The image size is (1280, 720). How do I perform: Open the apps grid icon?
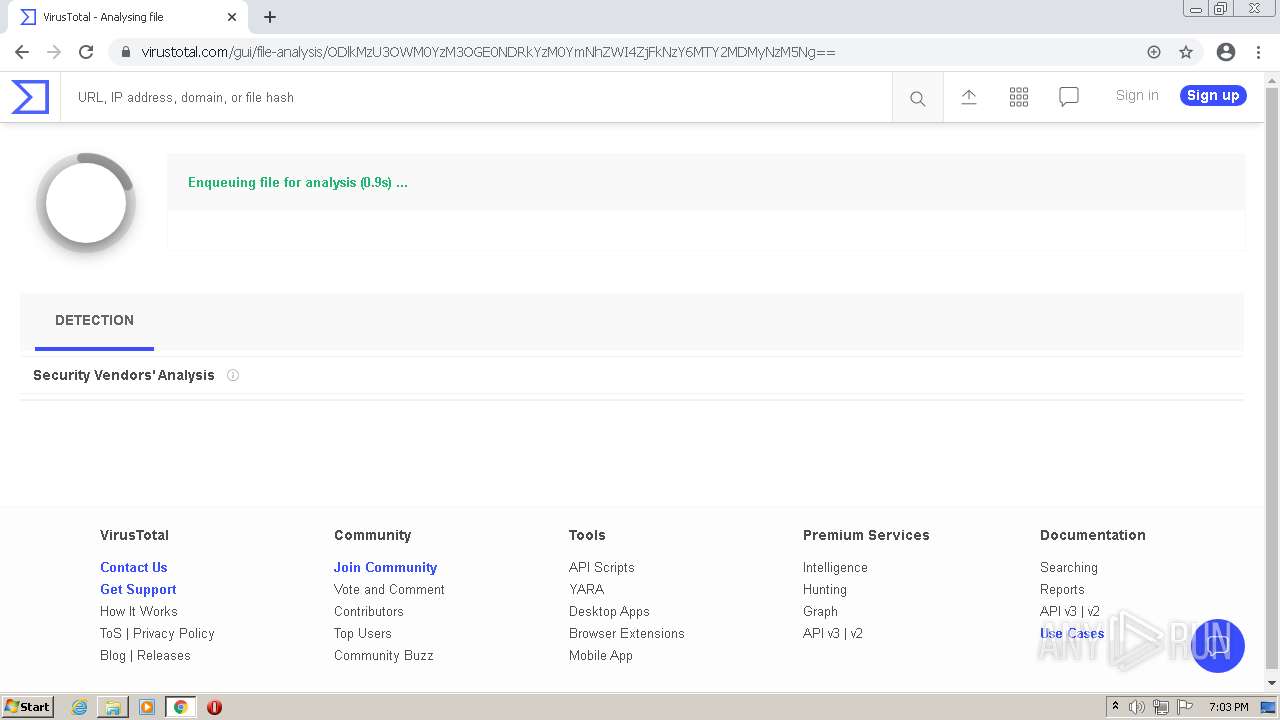pyautogui.click(x=1019, y=97)
